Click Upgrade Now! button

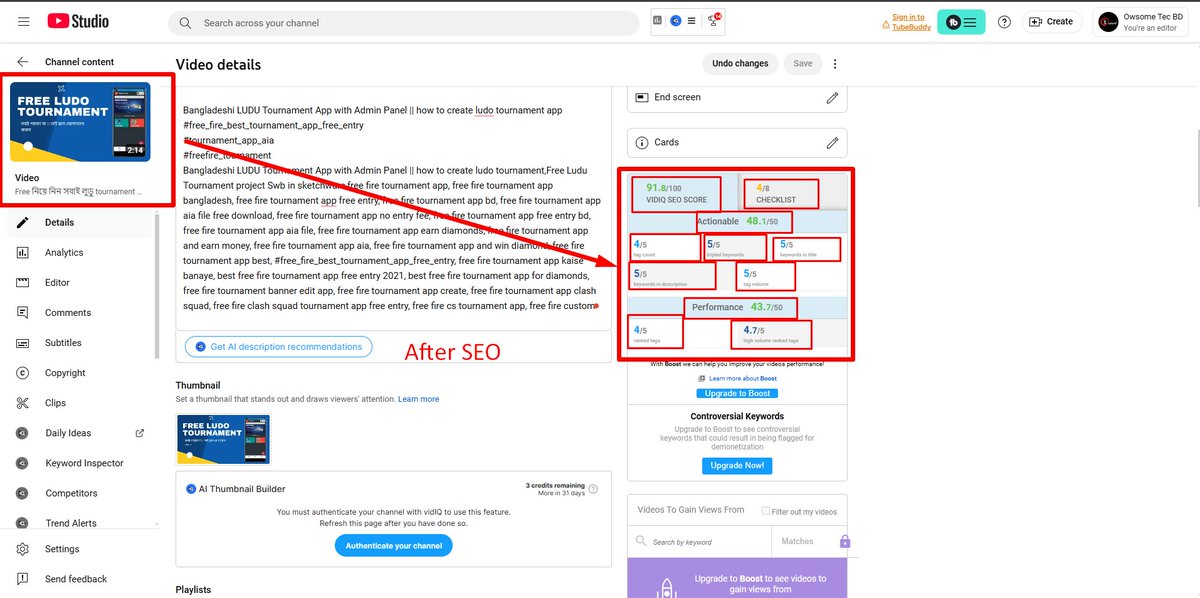(737, 466)
